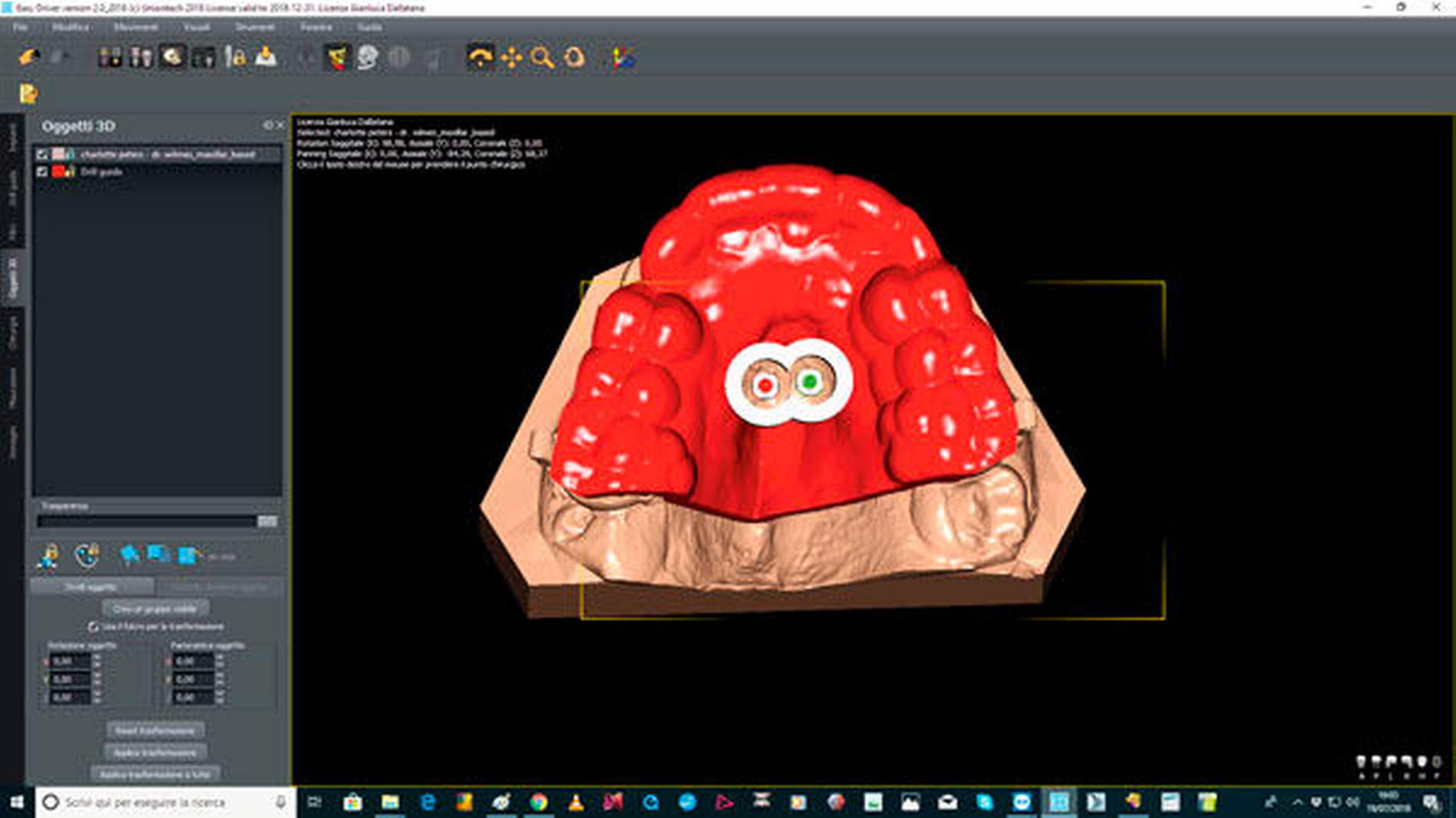Click the colored XYZ axes icon
The image size is (1456, 818).
pyautogui.click(x=623, y=57)
